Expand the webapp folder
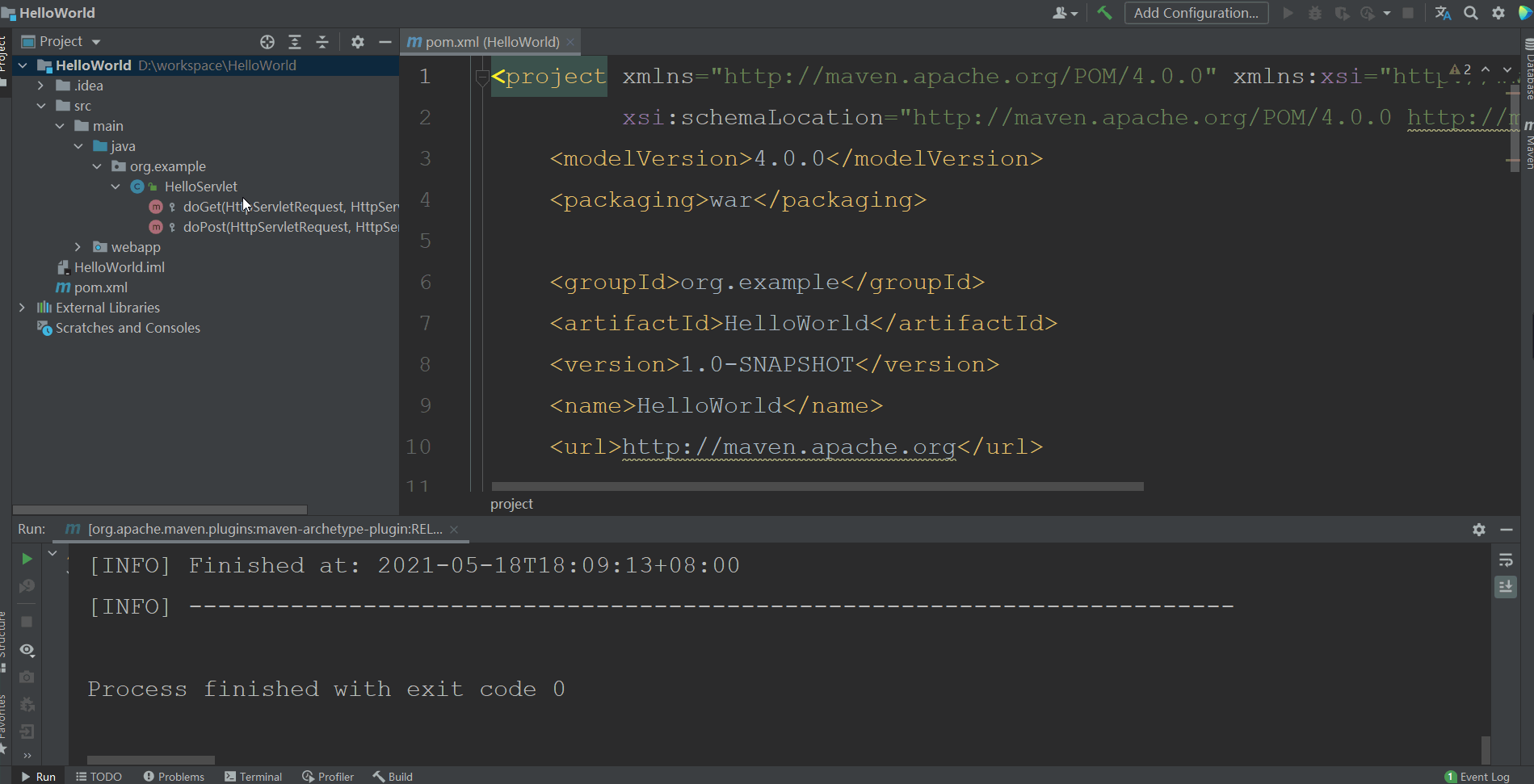This screenshot has width=1534, height=784. (x=78, y=247)
